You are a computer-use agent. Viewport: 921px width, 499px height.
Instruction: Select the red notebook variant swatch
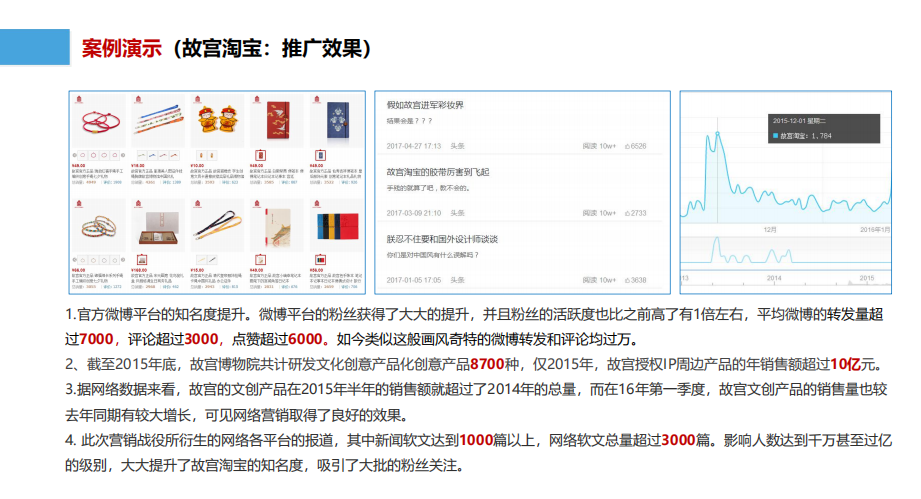261,156
